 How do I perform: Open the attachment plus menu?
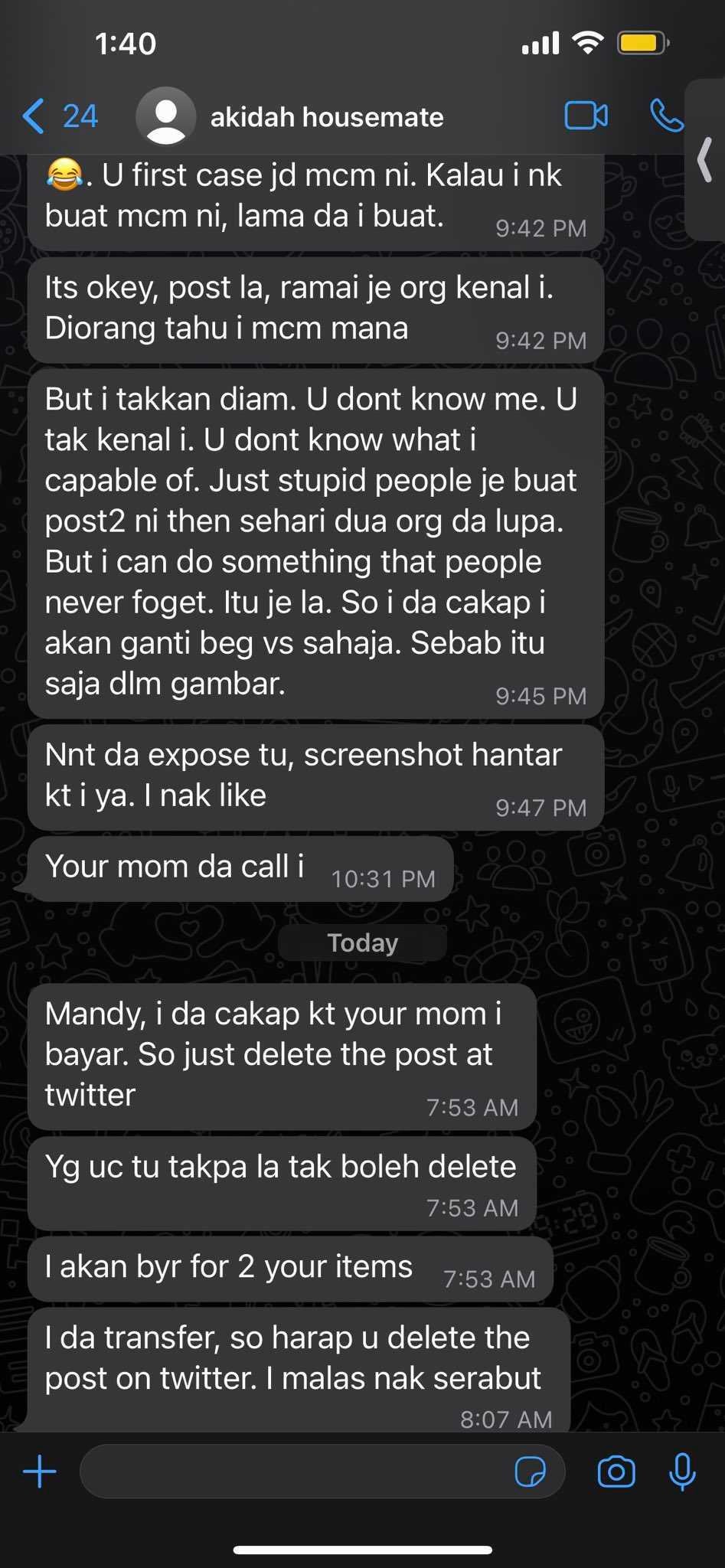click(x=40, y=1472)
